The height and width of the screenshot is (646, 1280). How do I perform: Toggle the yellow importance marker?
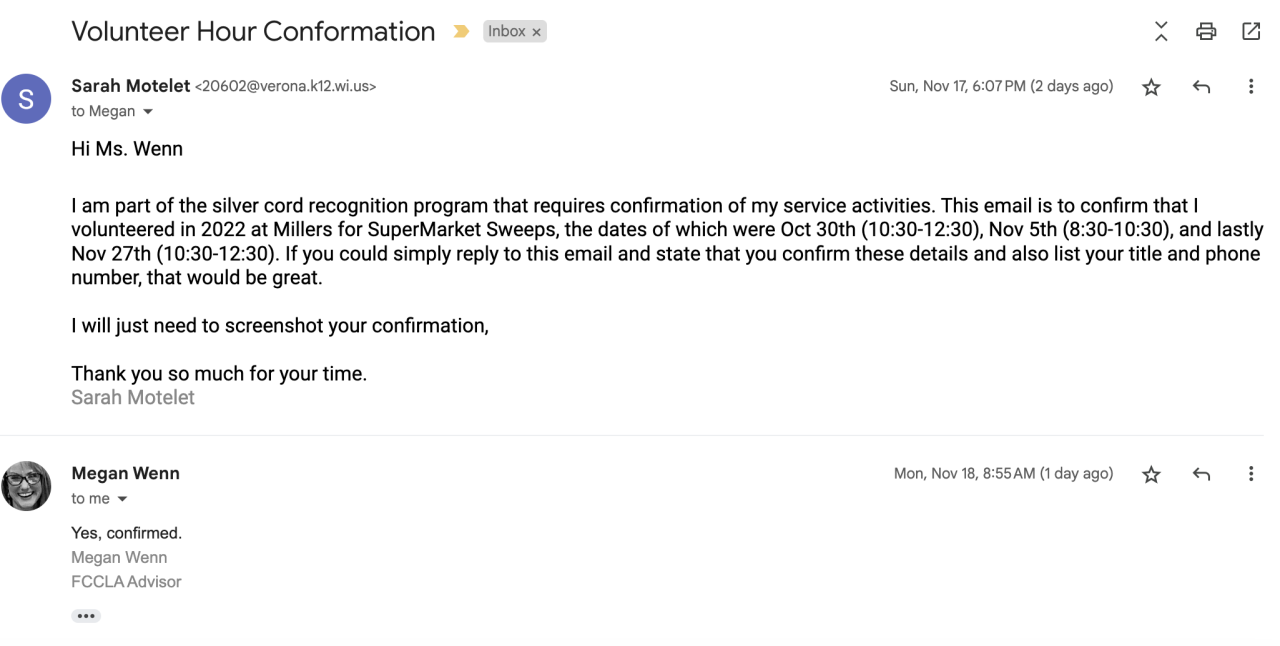[x=461, y=32]
